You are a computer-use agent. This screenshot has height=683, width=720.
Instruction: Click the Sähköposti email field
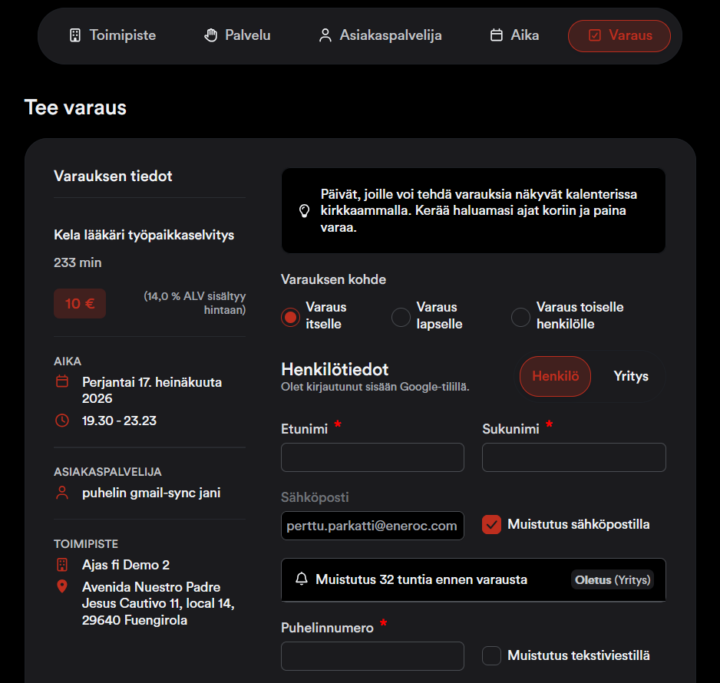[372, 525]
